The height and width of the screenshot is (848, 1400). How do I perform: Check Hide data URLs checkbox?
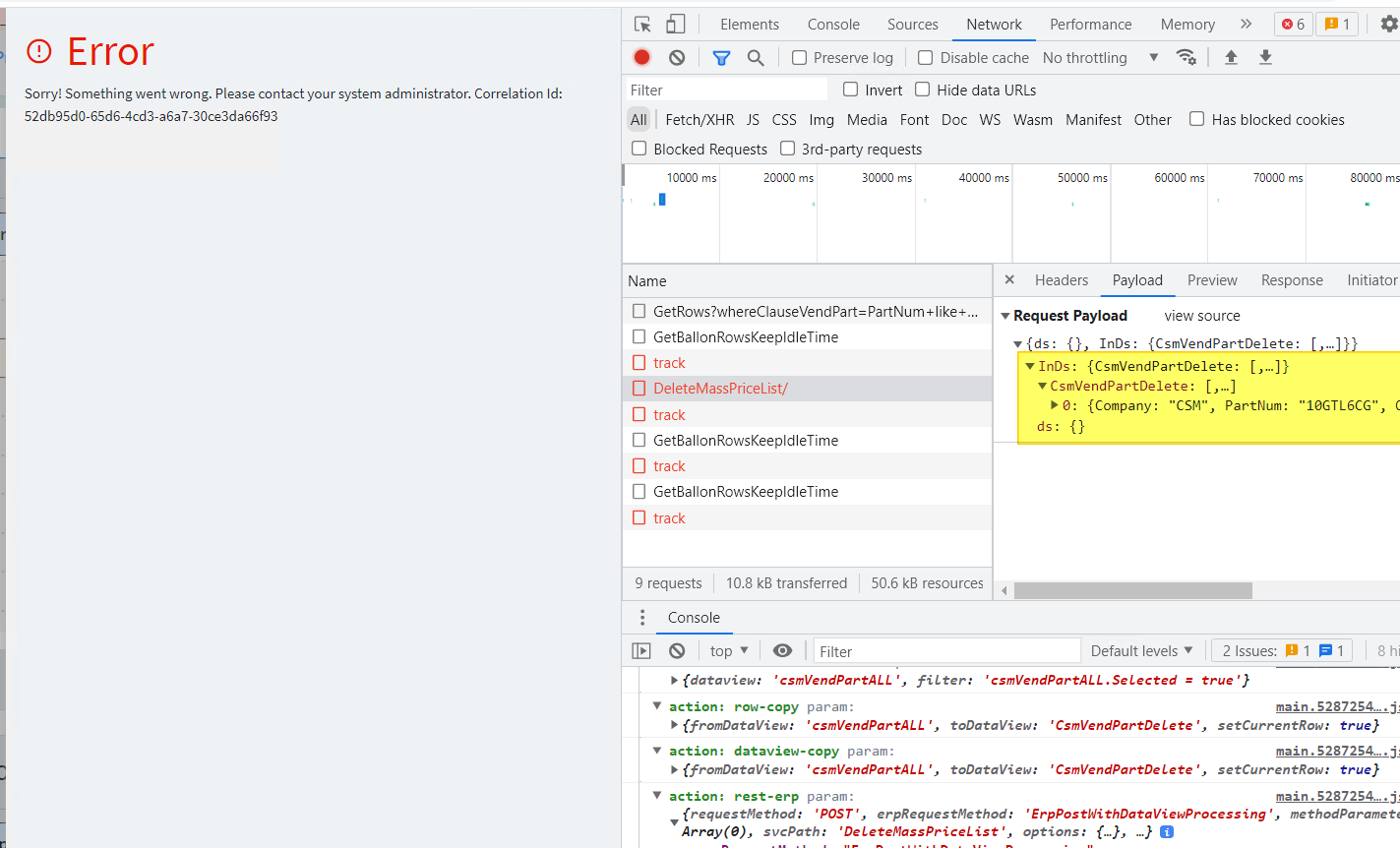(x=923, y=90)
